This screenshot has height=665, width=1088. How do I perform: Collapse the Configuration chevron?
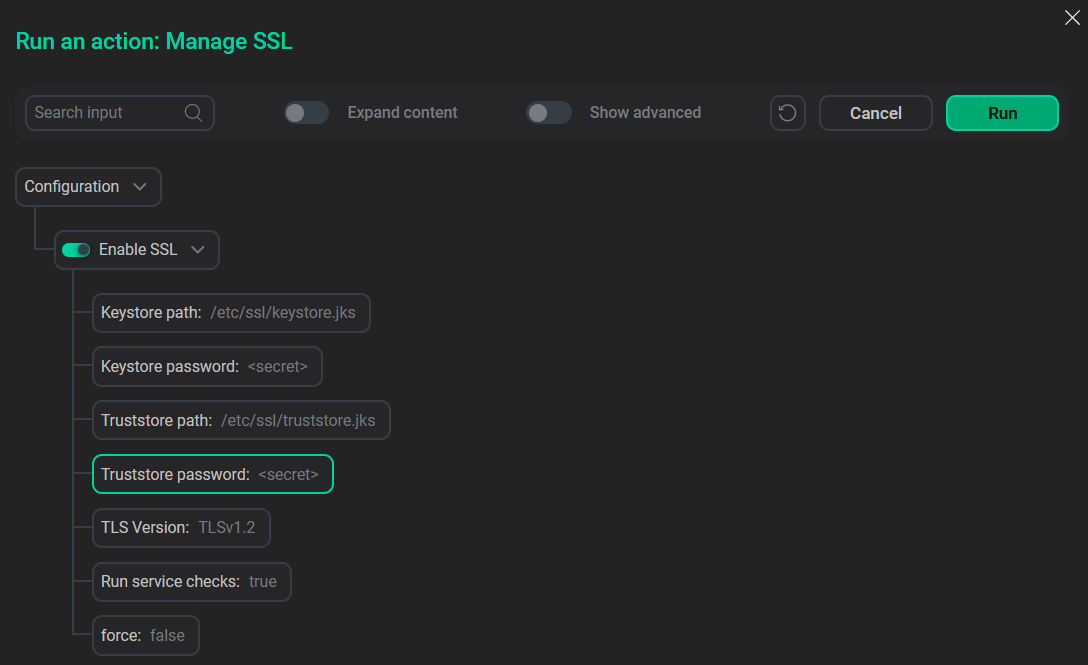tap(139, 187)
